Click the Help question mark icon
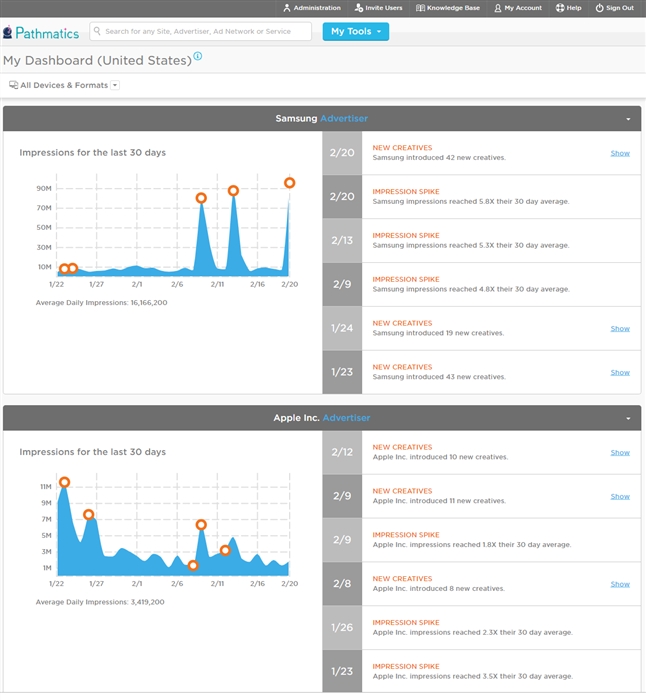The image size is (646, 700). coord(561,8)
